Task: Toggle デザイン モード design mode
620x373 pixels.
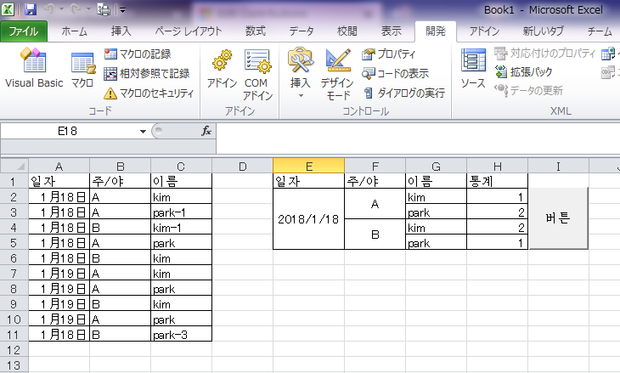Action: click(337, 74)
